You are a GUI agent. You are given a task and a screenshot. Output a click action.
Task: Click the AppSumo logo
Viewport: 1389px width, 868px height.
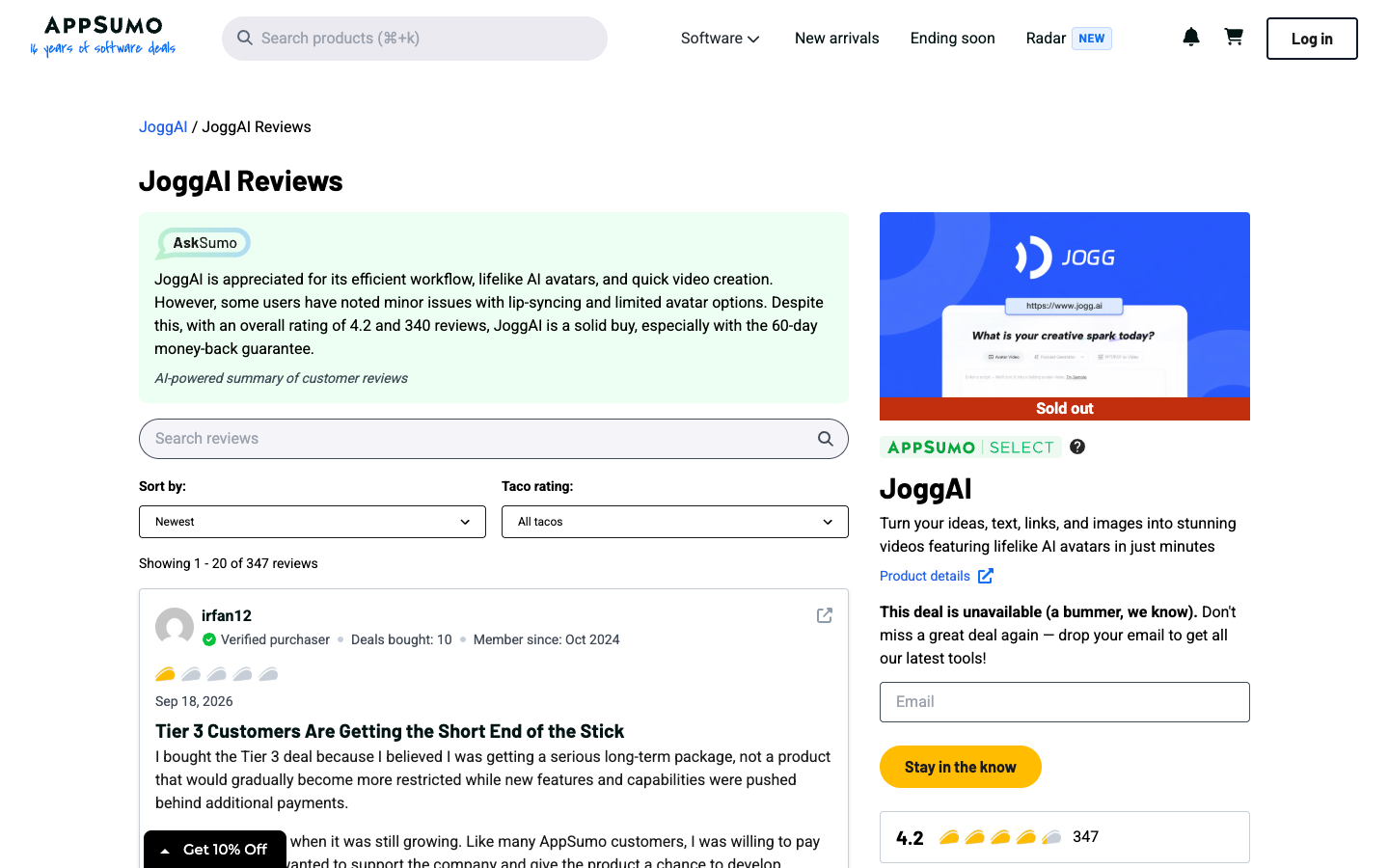click(x=103, y=37)
